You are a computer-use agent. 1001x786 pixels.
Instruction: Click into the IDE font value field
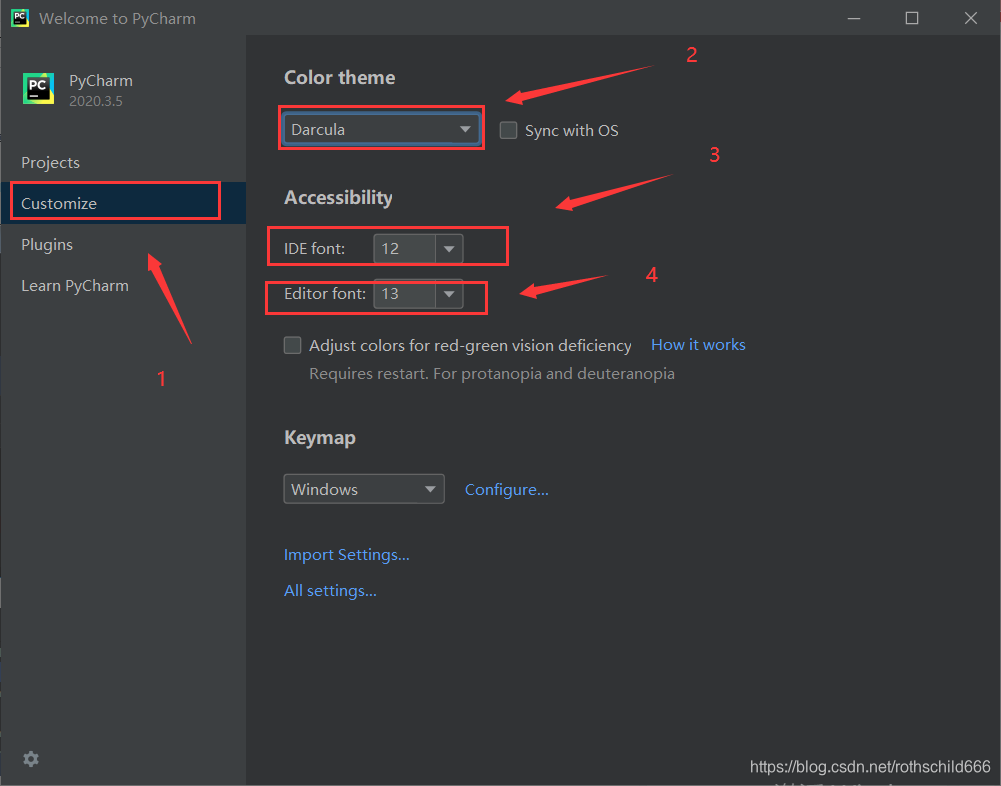pyautogui.click(x=405, y=248)
